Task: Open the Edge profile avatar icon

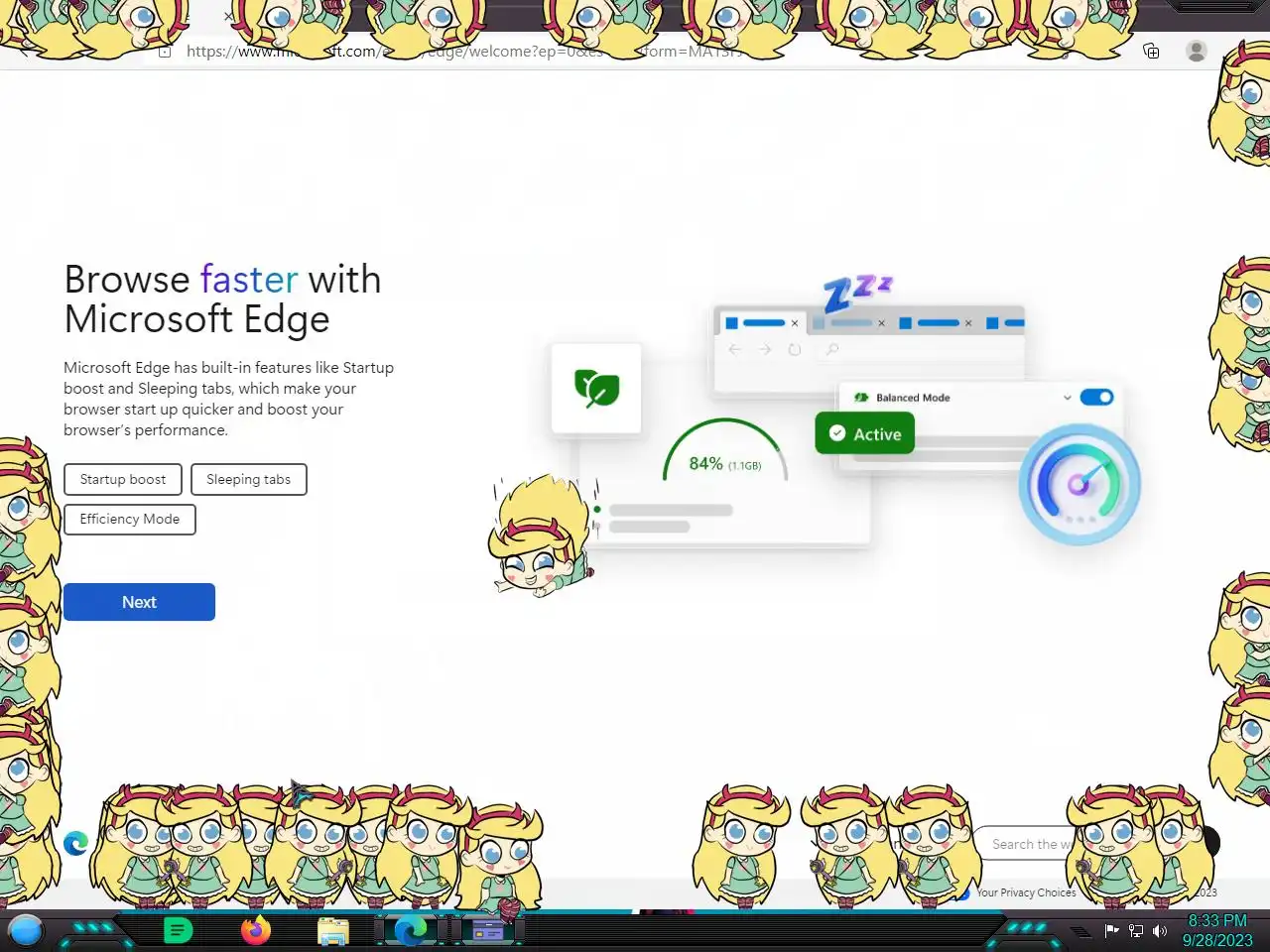Action: point(1197,51)
